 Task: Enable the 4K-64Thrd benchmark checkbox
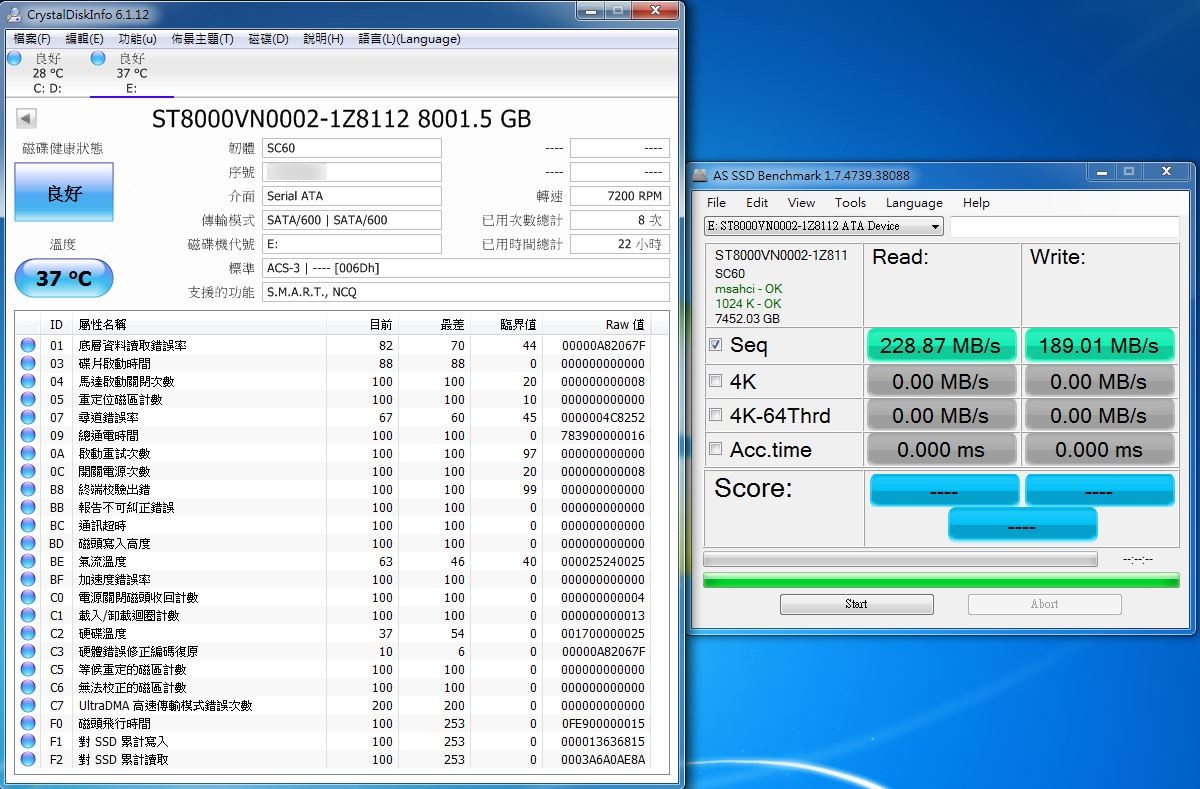pos(715,414)
